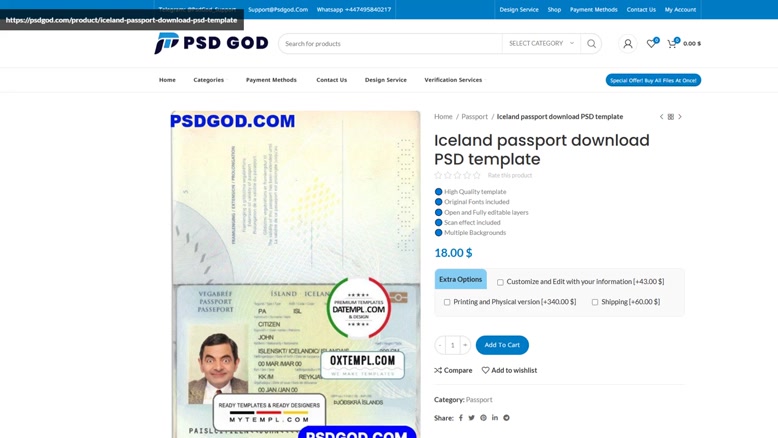778x438 pixels.
Task: Click the Search for products field
Action: 390,44
